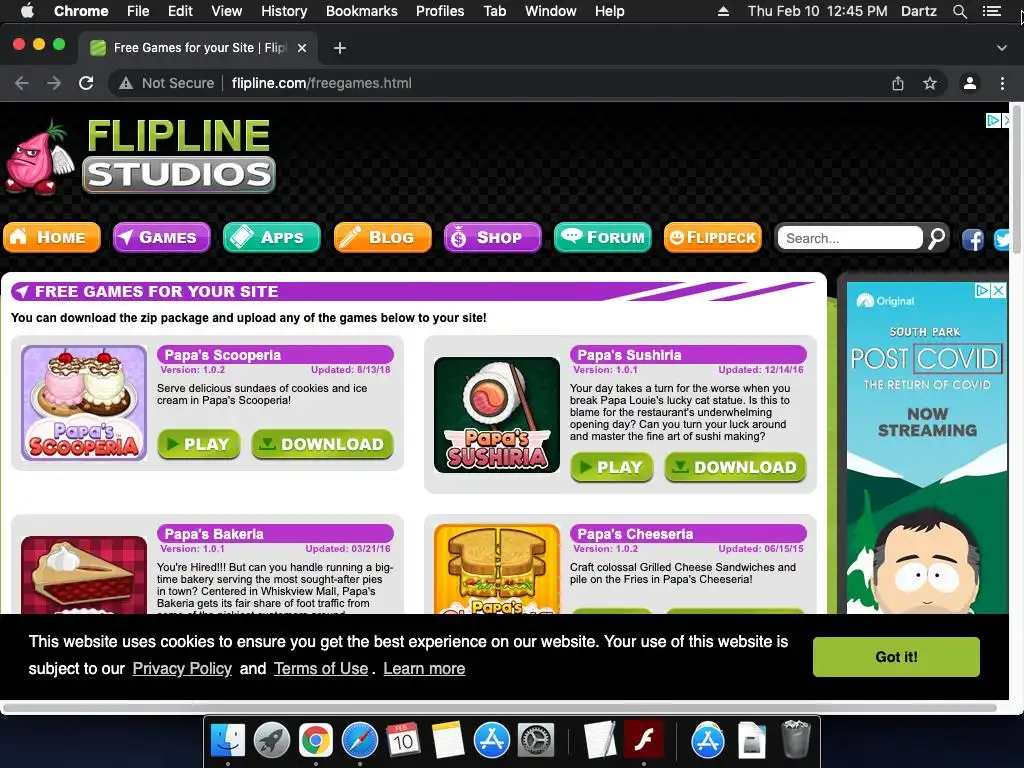
Task: Click the horizontal page scrollbar
Action: click(x=499, y=707)
